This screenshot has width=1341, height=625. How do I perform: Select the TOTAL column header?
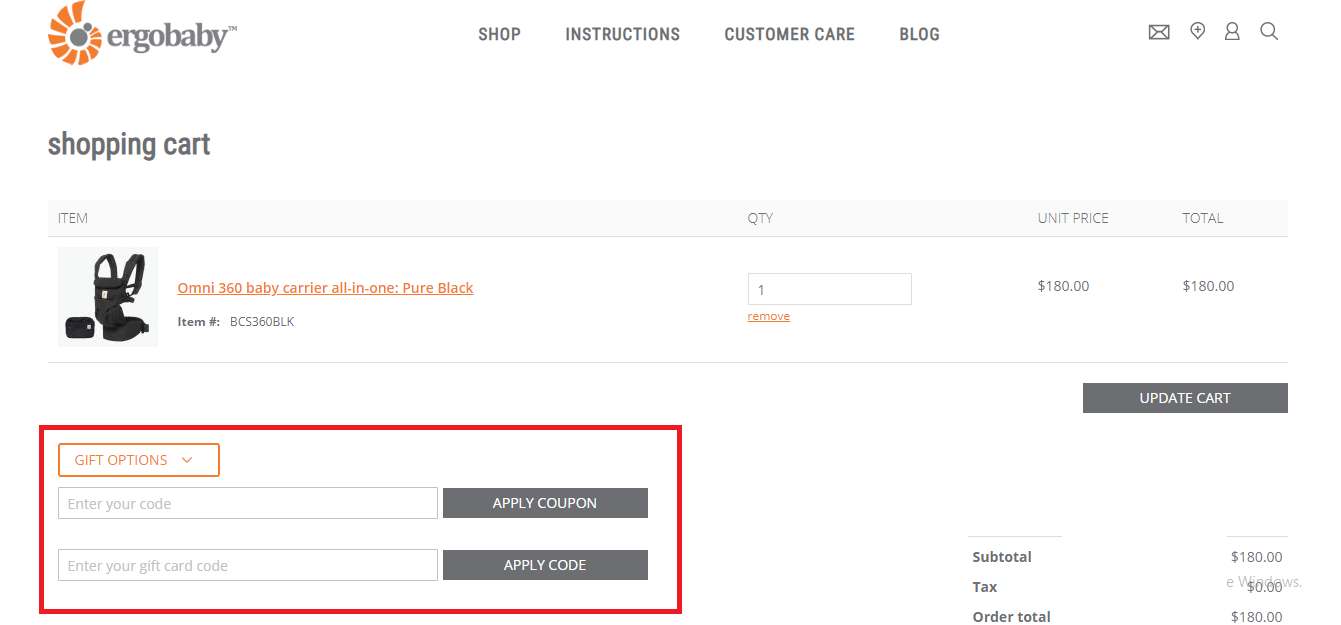(x=1203, y=218)
